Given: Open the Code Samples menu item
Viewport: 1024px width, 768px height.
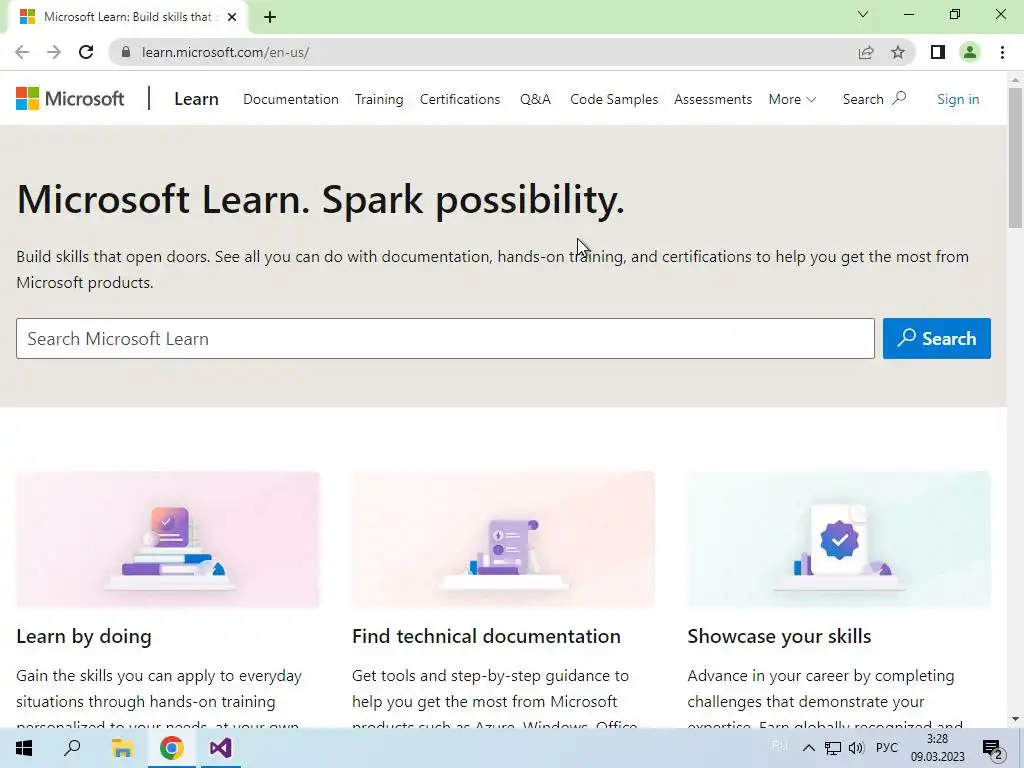Looking at the screenshot, I should click(614, 99).
